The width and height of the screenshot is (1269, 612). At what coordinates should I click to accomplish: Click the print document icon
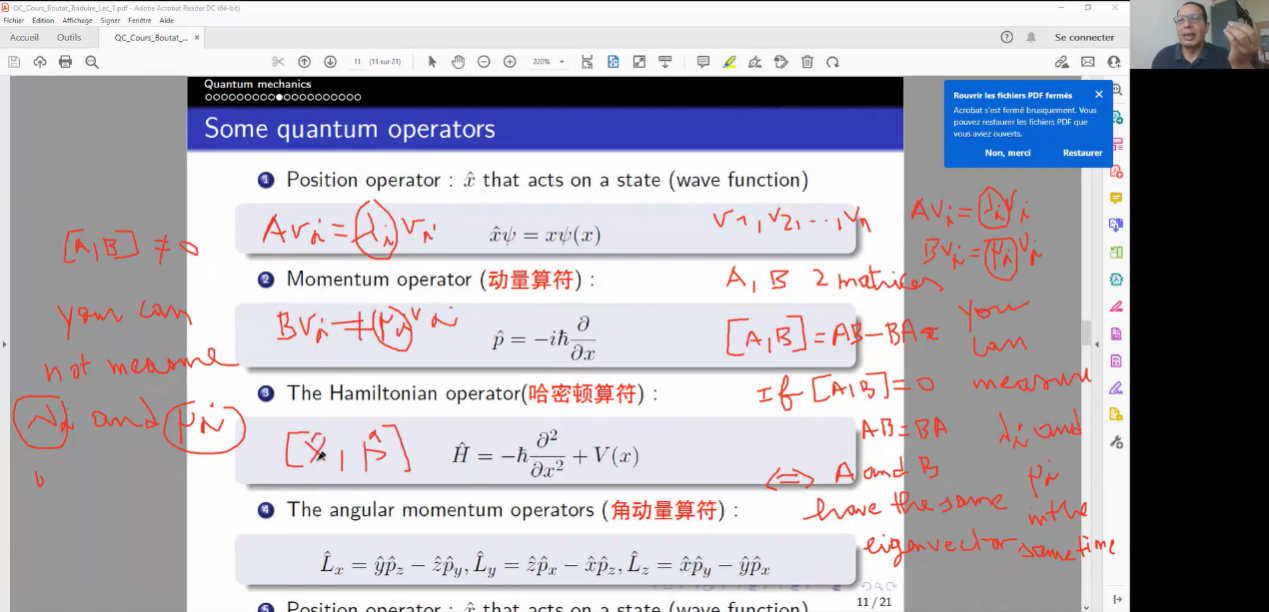click(x=65, y=62)
